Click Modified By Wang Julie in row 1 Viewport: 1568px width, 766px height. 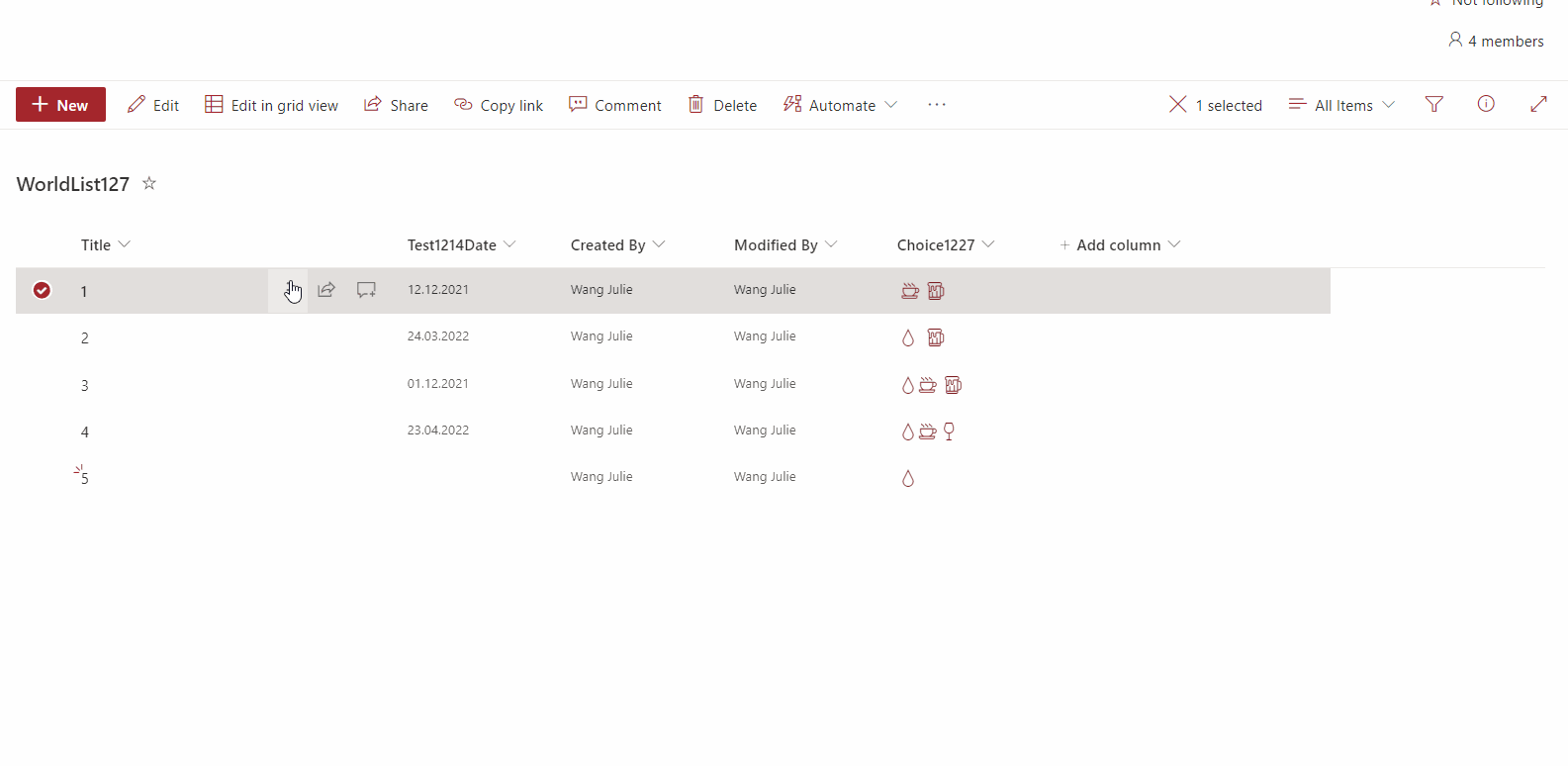pos(765,290)
